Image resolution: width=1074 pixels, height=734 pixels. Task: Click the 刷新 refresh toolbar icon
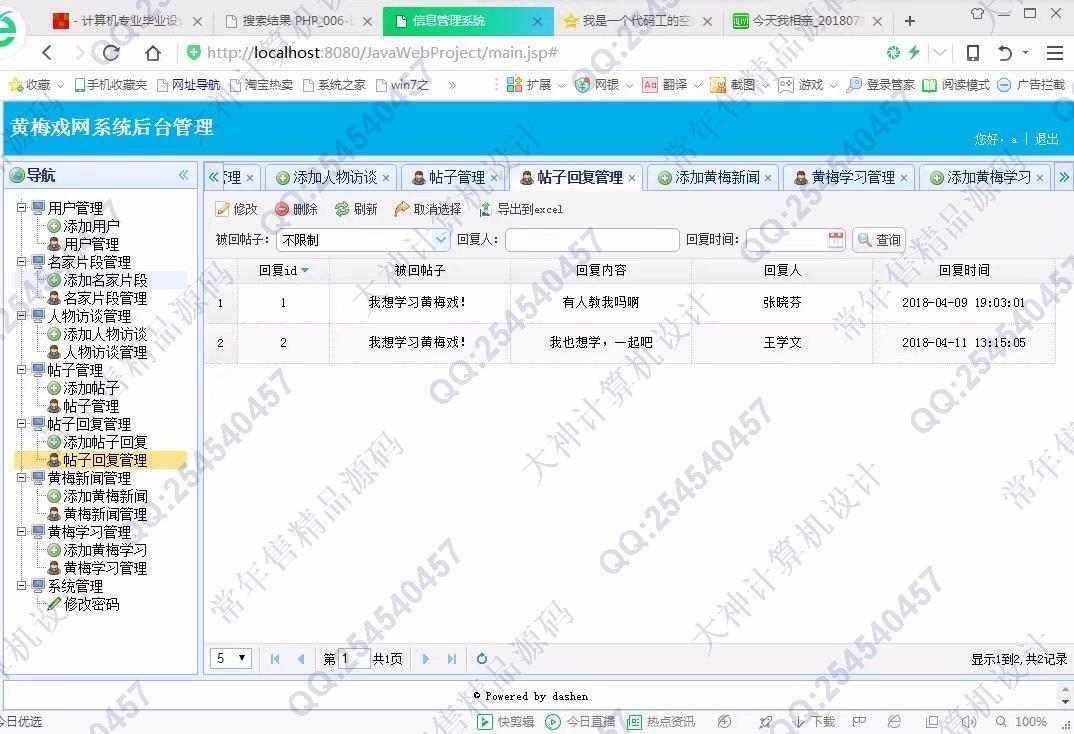(342, 210)
